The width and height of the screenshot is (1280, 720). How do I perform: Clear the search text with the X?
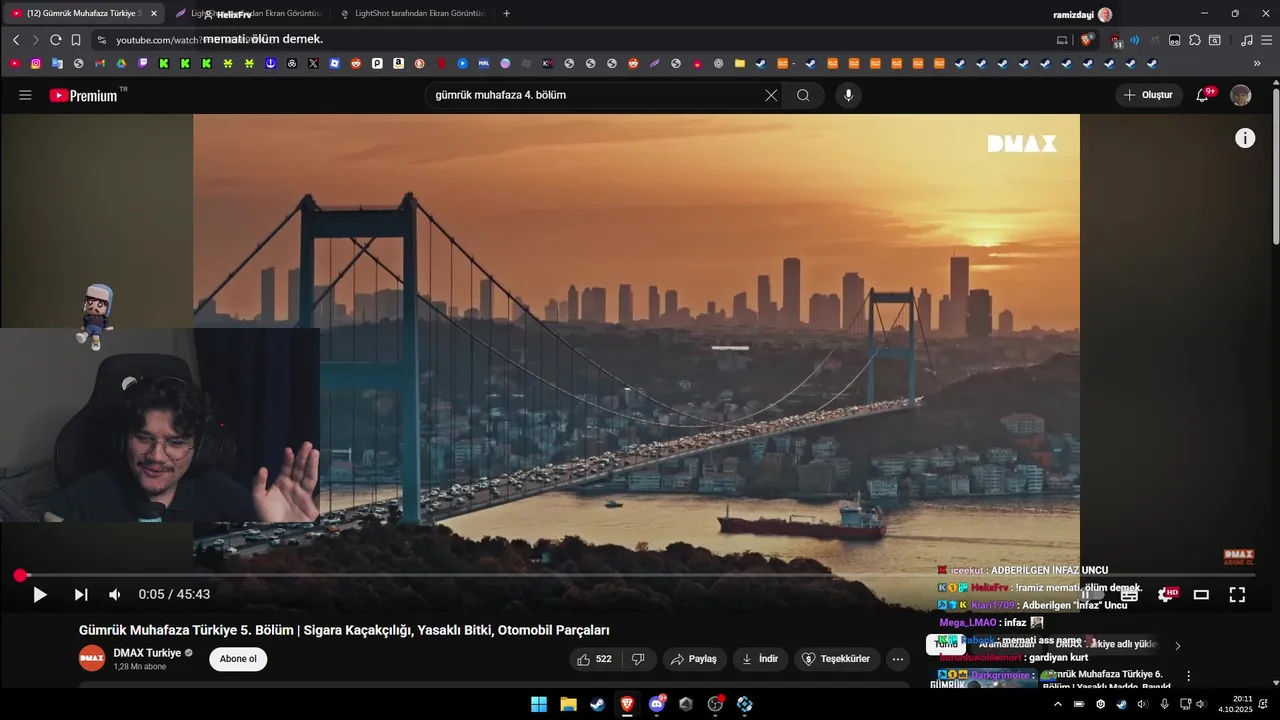(771, 95)
